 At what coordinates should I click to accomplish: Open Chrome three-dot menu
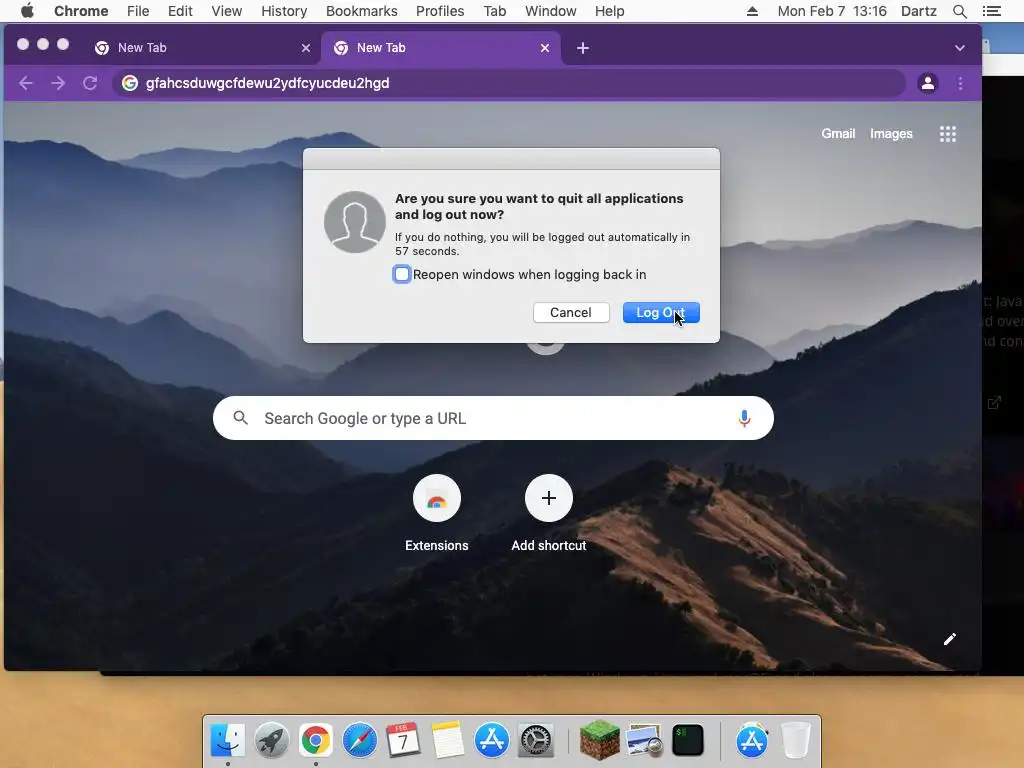(x=959, y=83)
